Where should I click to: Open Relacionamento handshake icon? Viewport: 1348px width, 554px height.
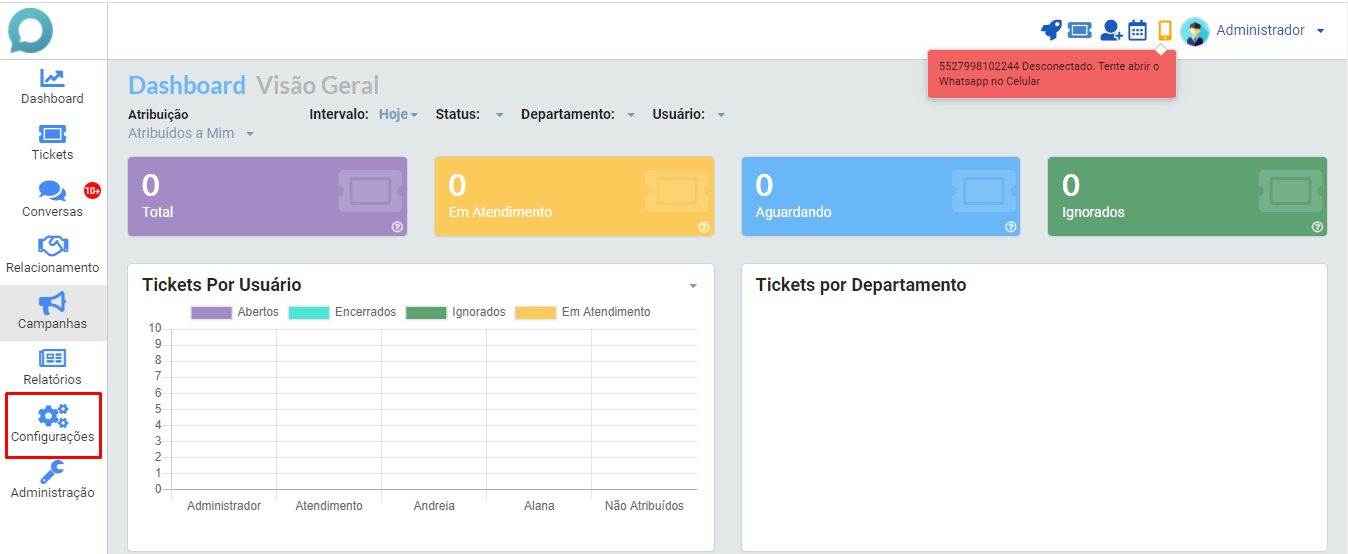(53, 245)
